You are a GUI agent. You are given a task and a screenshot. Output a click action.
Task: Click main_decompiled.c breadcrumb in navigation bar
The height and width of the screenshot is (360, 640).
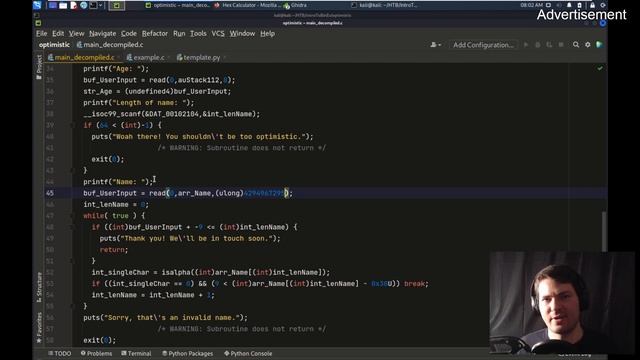(110, 45)
